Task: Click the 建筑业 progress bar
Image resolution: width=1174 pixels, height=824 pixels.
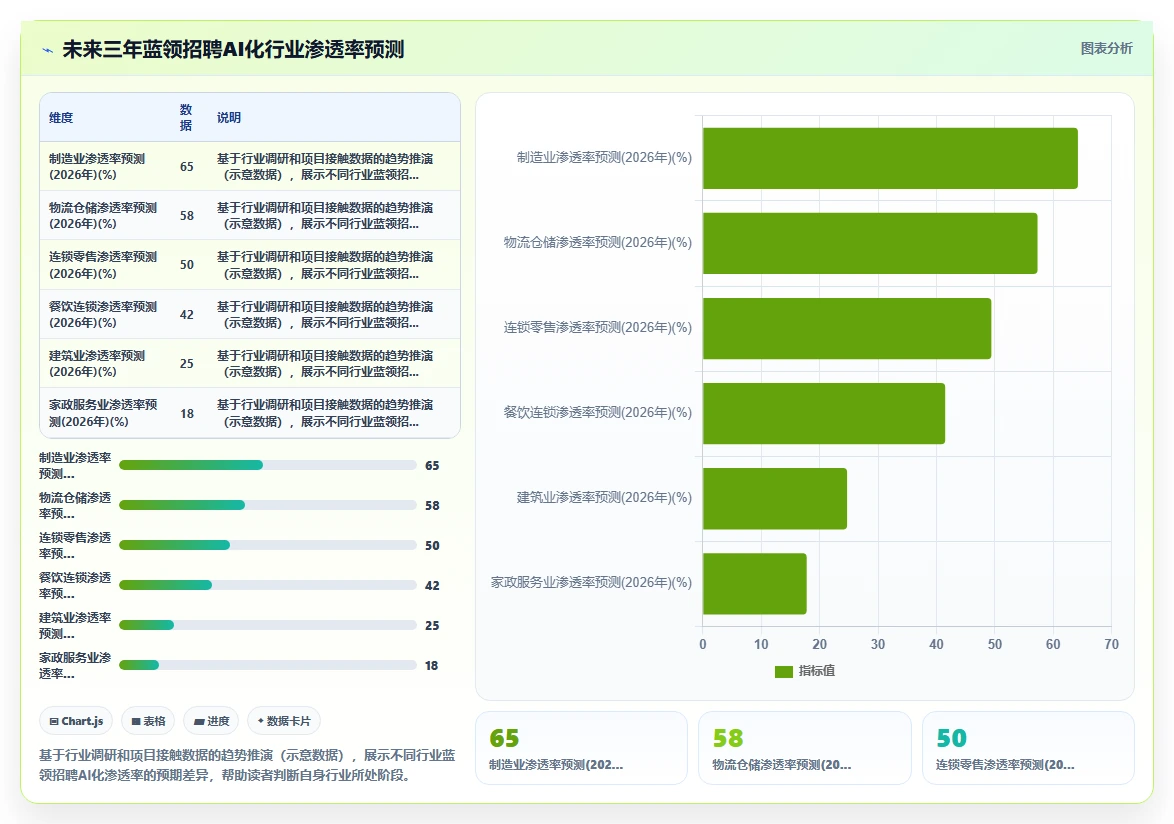Action: pyautogui.click(x=267, y=625)
